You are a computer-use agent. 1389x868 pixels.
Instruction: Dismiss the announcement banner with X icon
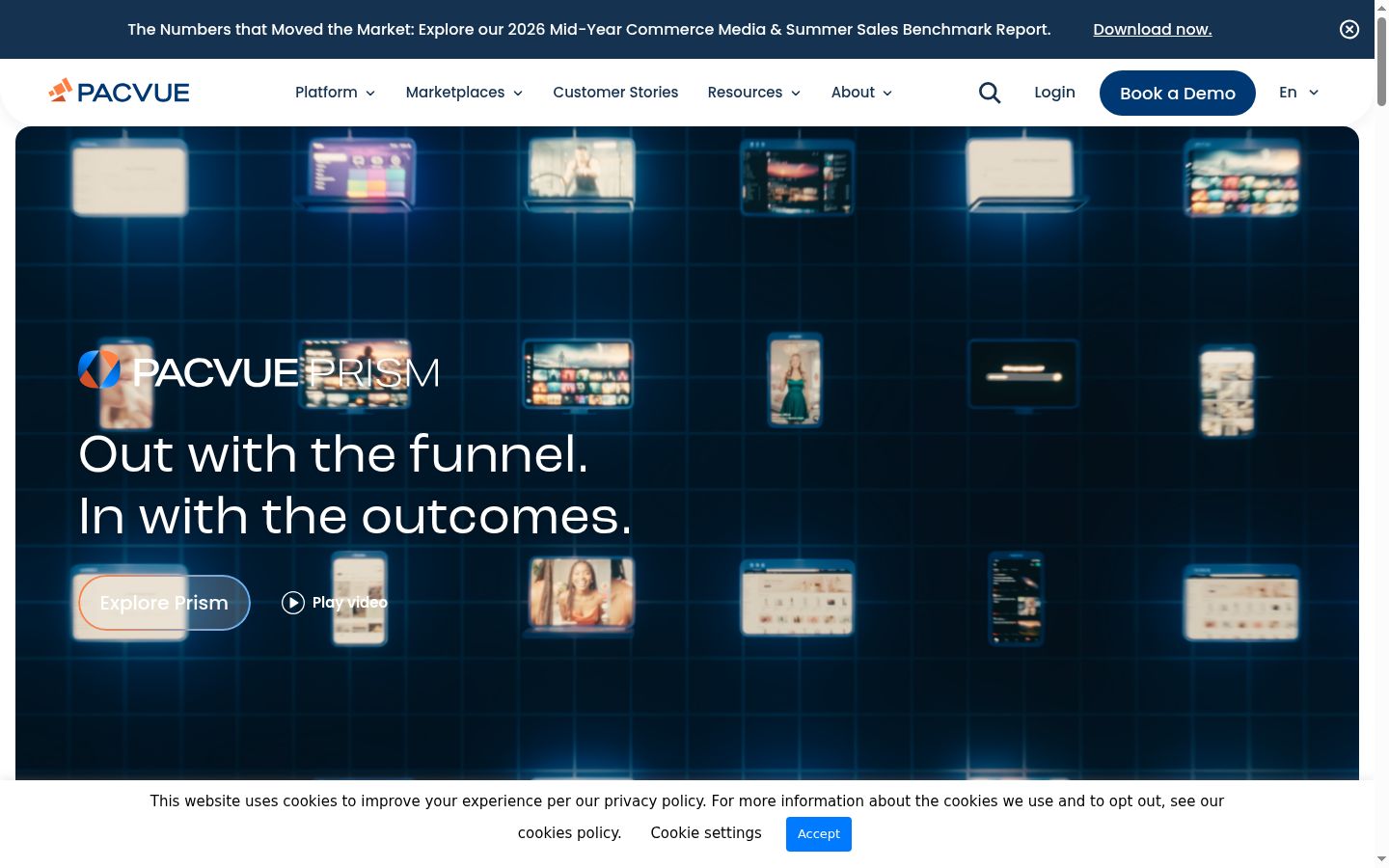[1349, 29]
